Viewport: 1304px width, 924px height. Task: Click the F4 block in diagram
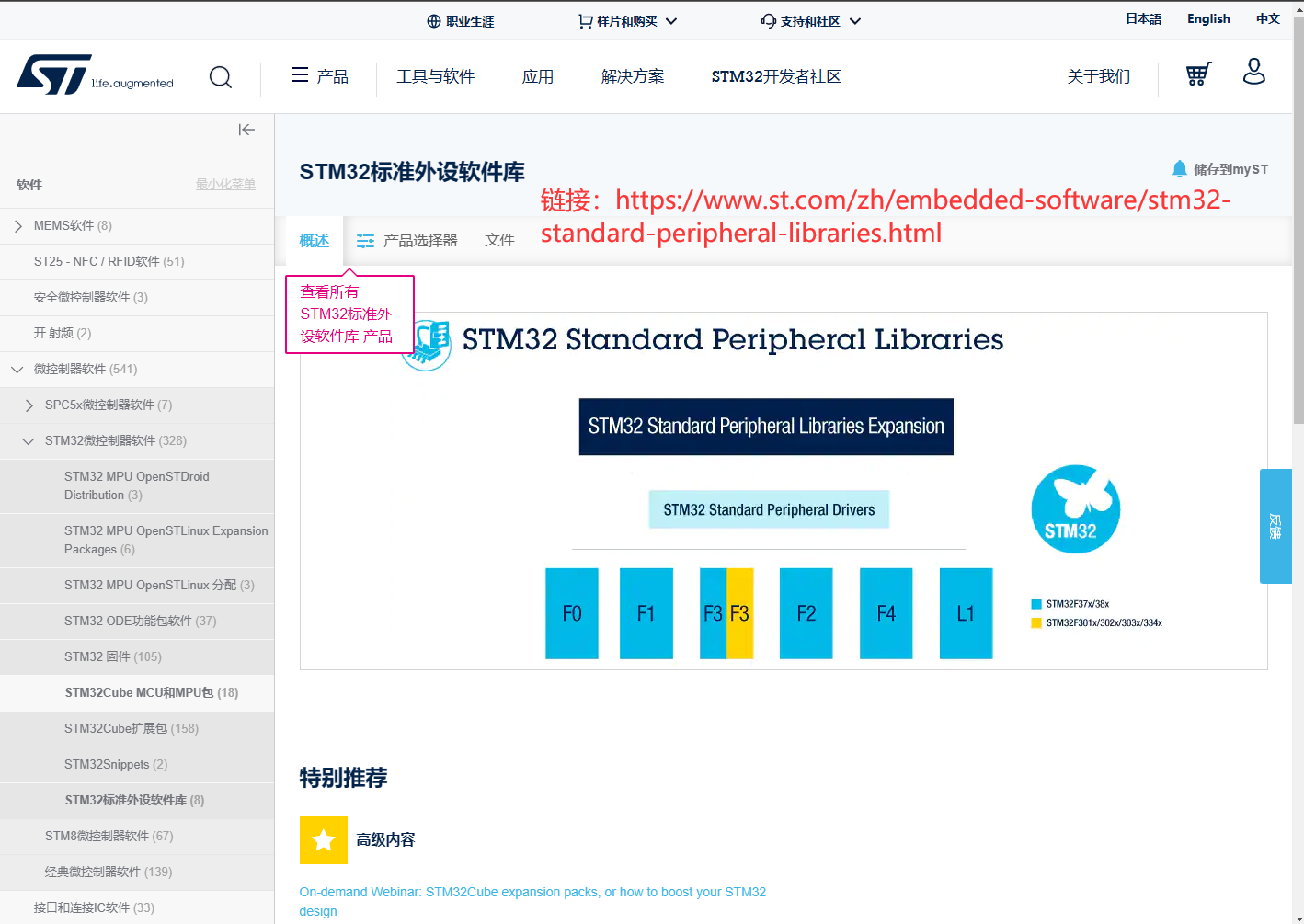click(886, 613)
